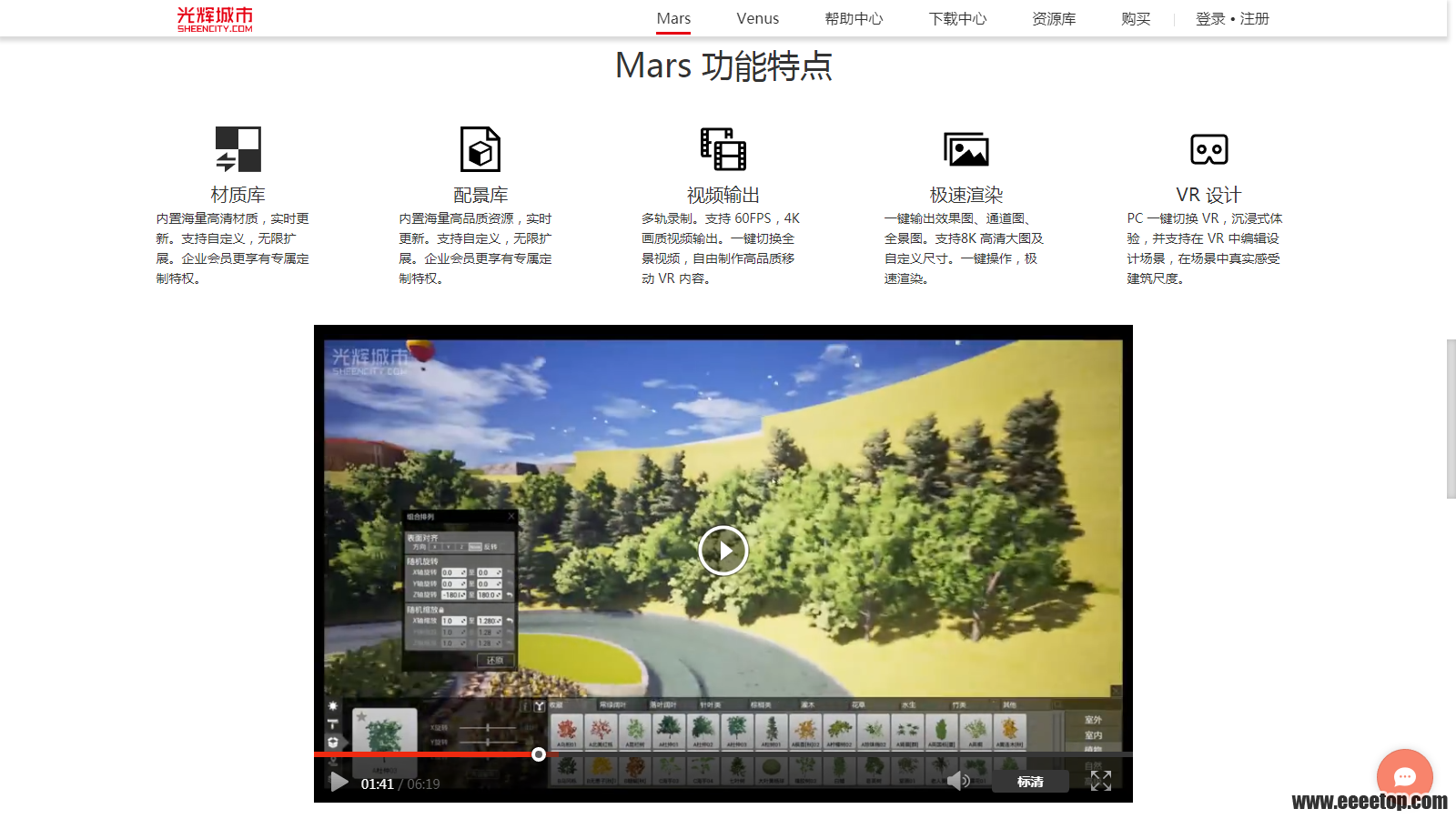Viewport: 1456px width, 819px height.
Task: Click the 视频输出 description paragraph
Action: tap(721, 248)
